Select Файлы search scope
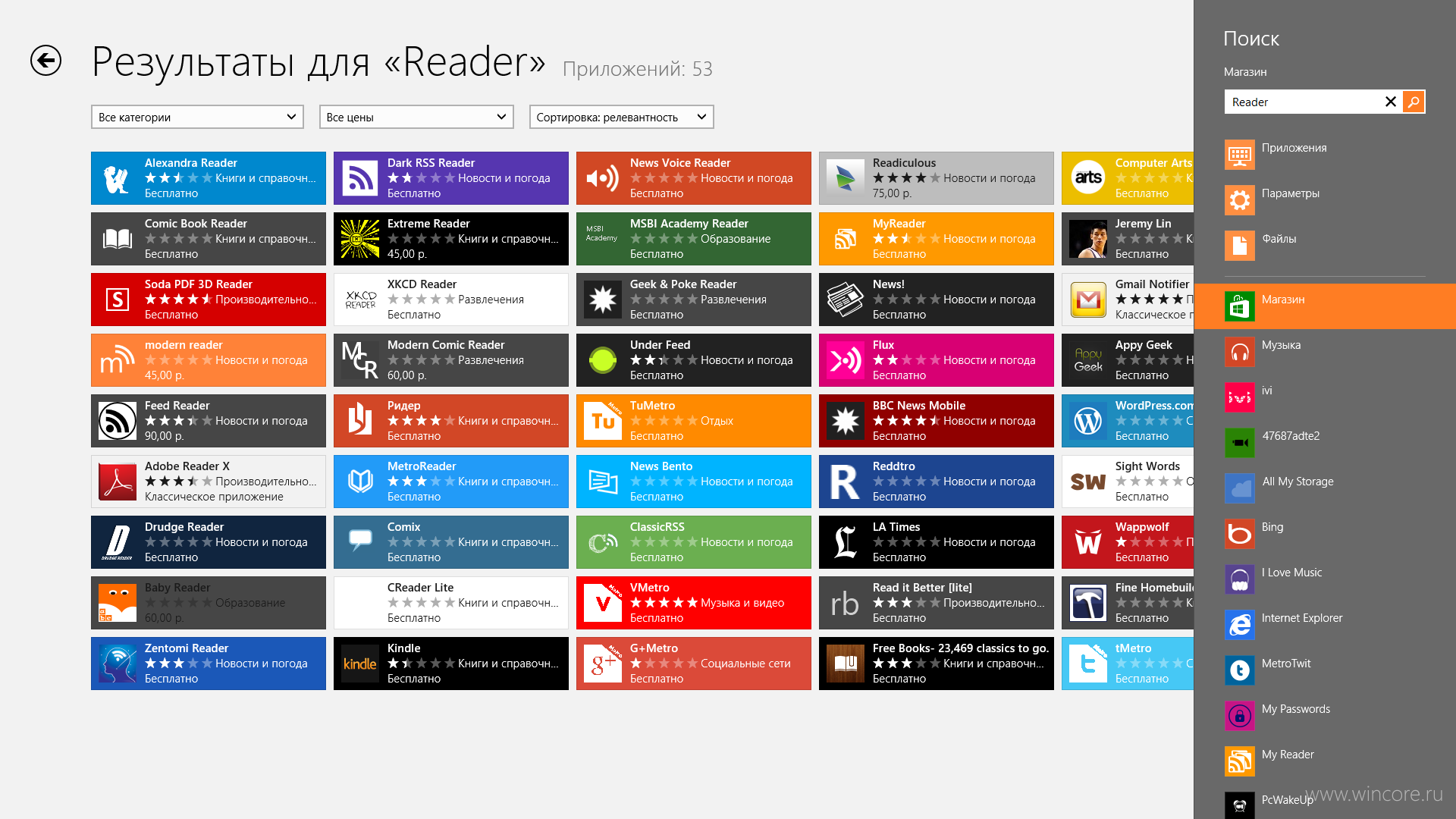 (1325, 246)
